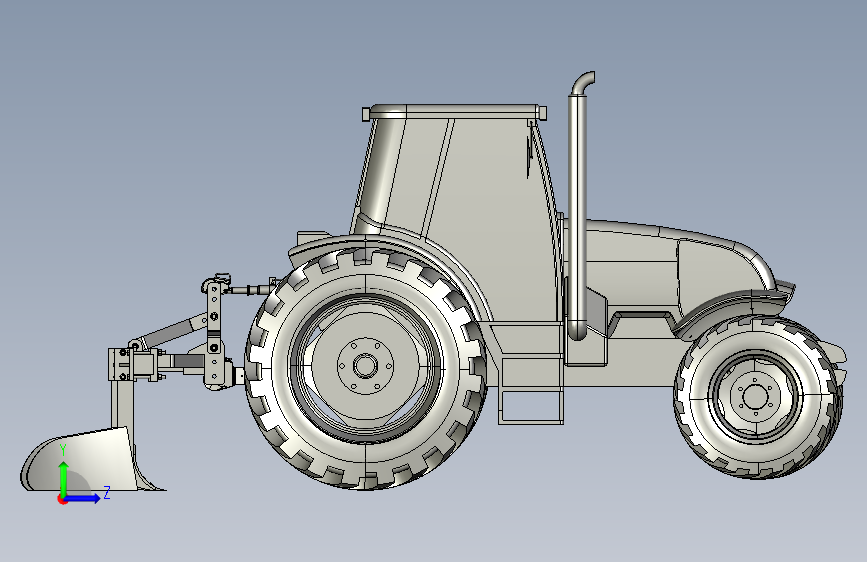This screenshot has height=562, width=867.
Task: Click the green Y axis arrow of the triad
Action: tap(64, 477)
